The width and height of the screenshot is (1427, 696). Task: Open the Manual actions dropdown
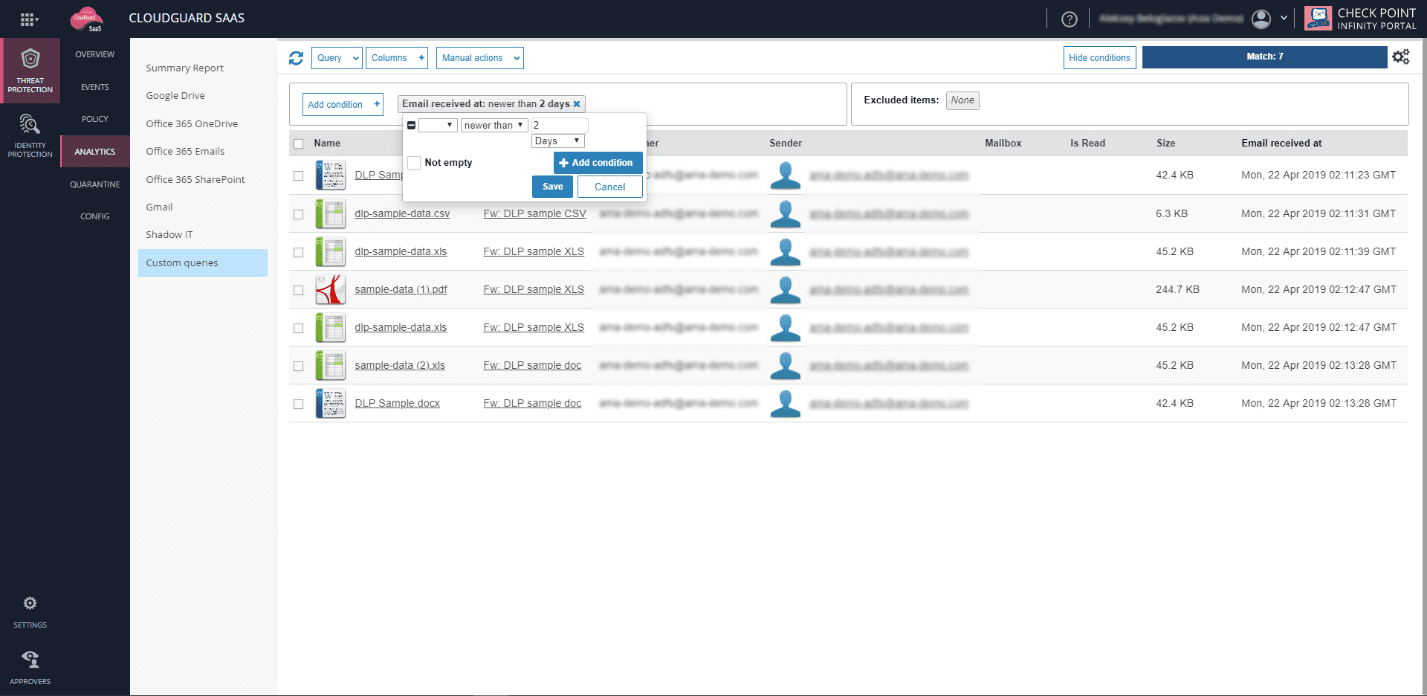pyautogui.click(x=479, y=58)
